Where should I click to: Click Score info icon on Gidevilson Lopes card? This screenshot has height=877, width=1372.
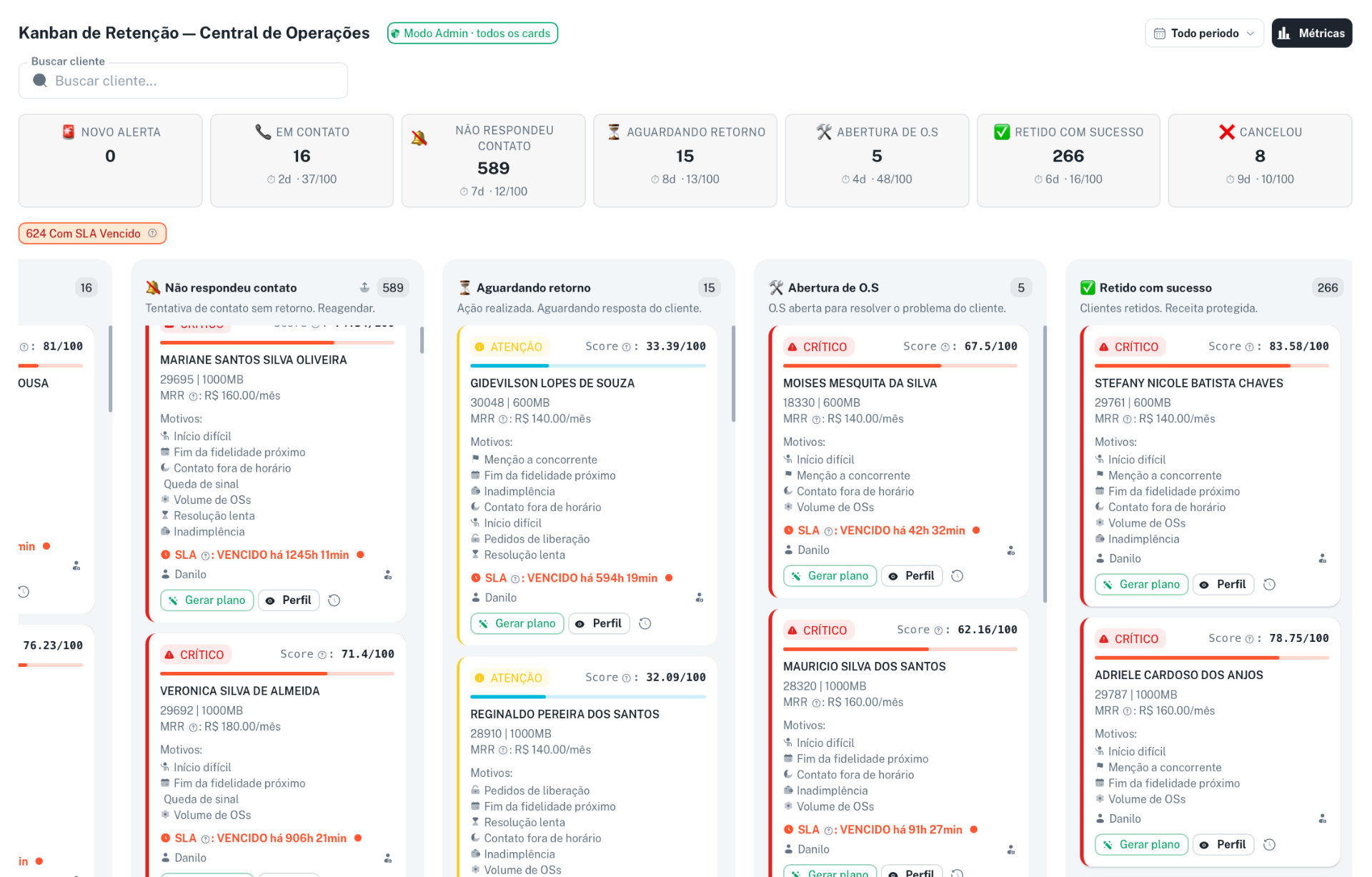[627, 347]
